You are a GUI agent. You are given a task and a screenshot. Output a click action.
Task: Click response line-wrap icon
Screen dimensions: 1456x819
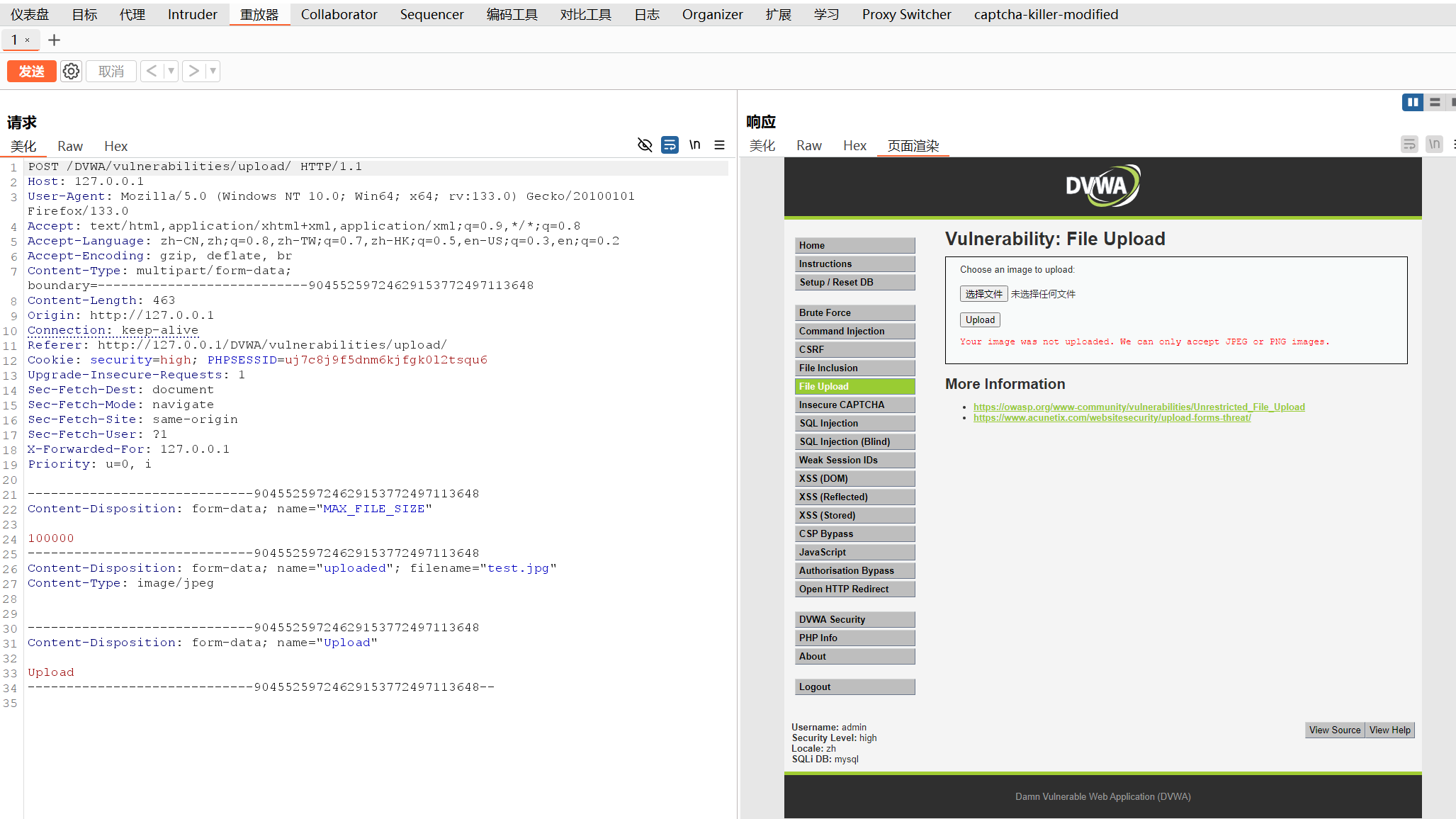coord(1409,145)
